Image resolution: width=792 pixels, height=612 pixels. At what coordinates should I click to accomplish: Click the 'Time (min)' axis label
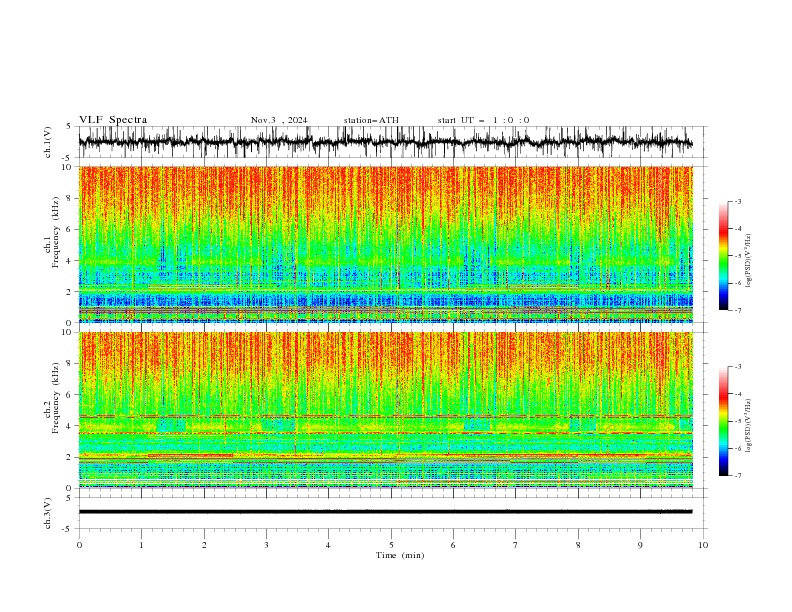(x=400, y=555)
